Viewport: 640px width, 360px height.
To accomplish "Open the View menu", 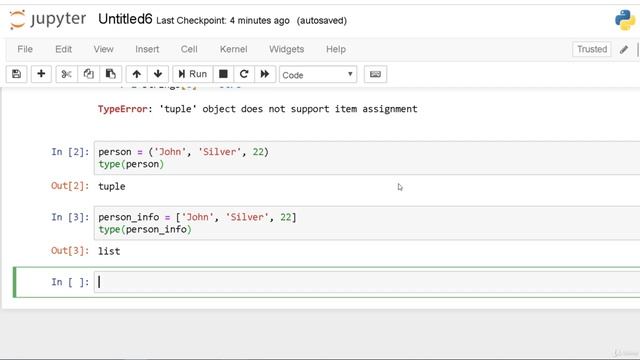I will pos(103,49).
